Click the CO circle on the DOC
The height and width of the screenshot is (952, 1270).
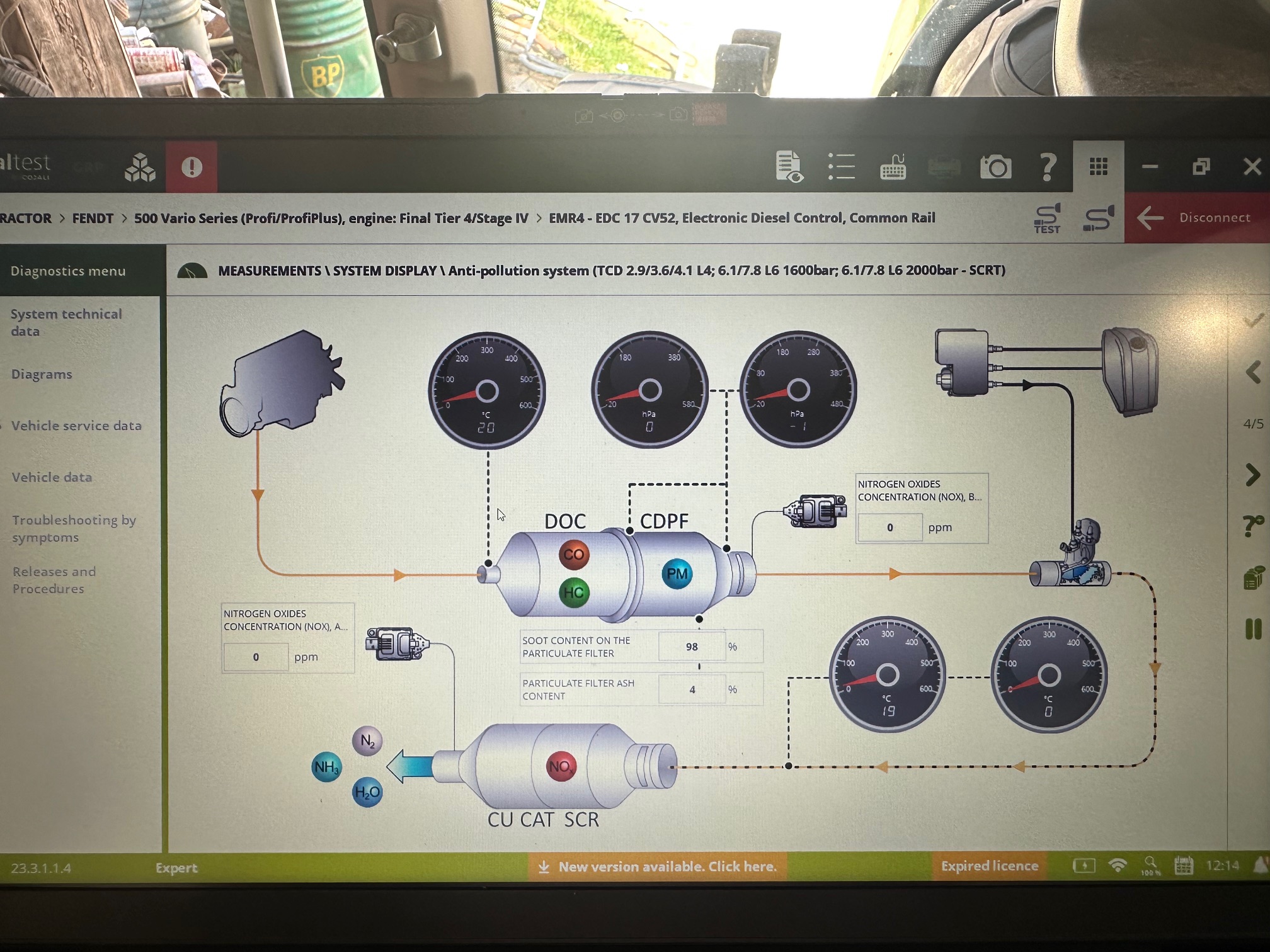(573, 555)
